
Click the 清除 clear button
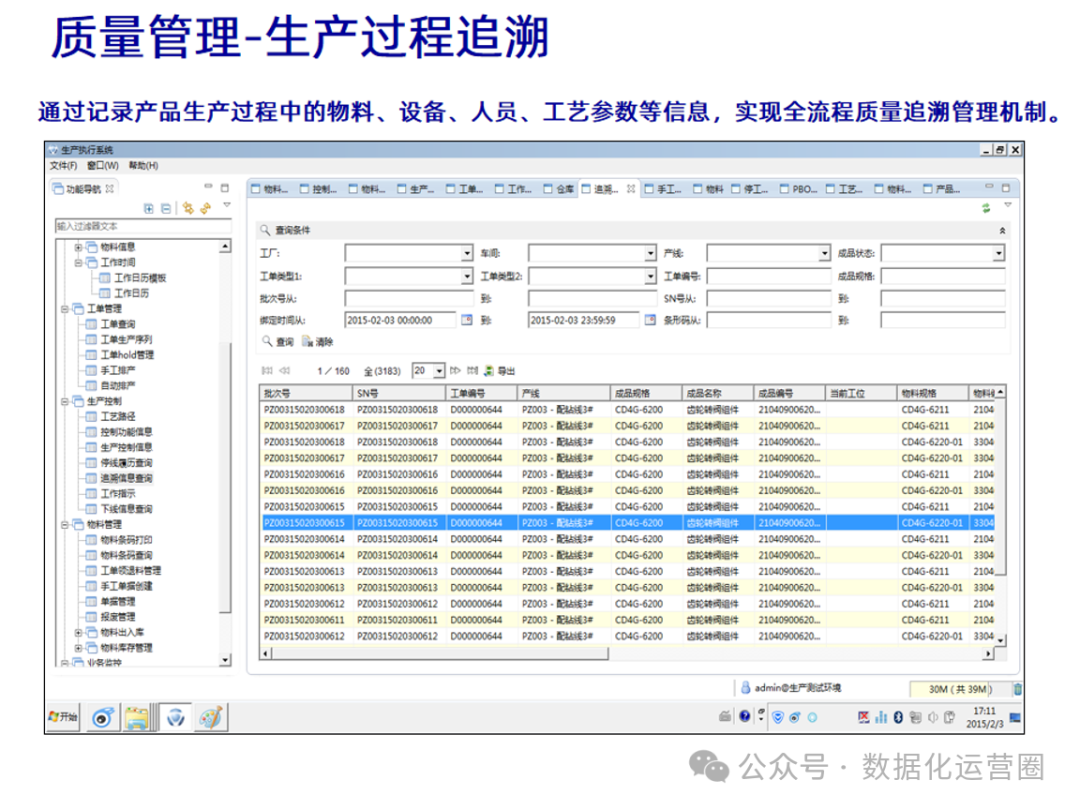(318, 342)
